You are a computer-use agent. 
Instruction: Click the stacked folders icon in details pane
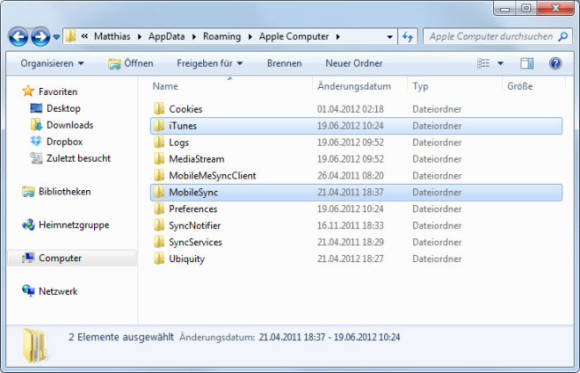click(35, 345)
